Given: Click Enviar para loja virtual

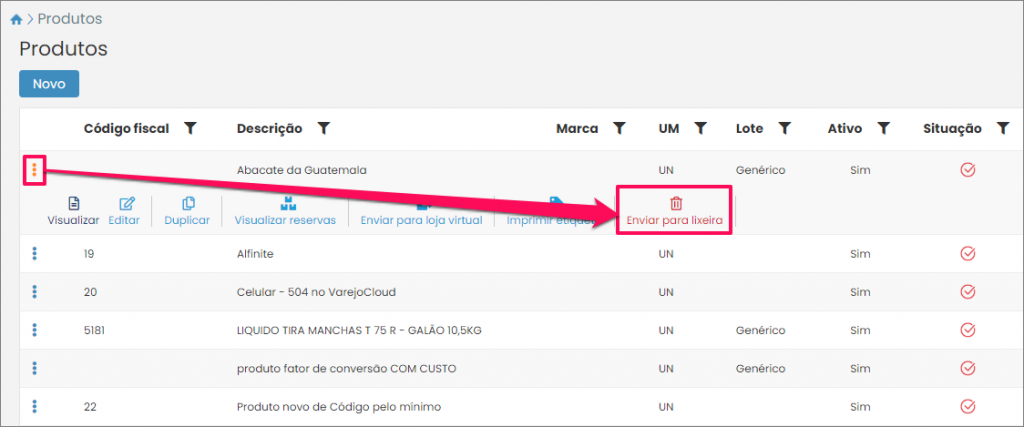Looking at the screenshot, I should pyautogui.click(x=421, y=211).
